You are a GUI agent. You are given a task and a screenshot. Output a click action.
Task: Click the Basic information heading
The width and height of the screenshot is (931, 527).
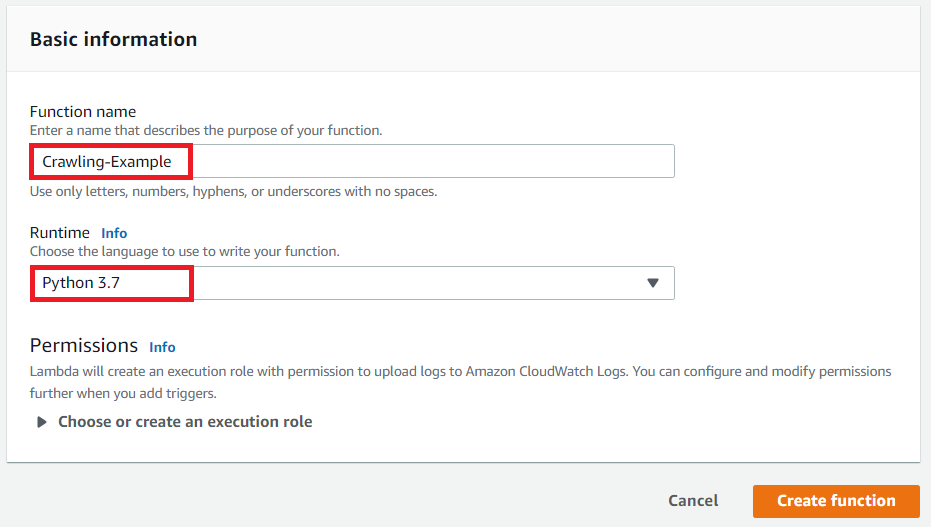pos(113,40)
